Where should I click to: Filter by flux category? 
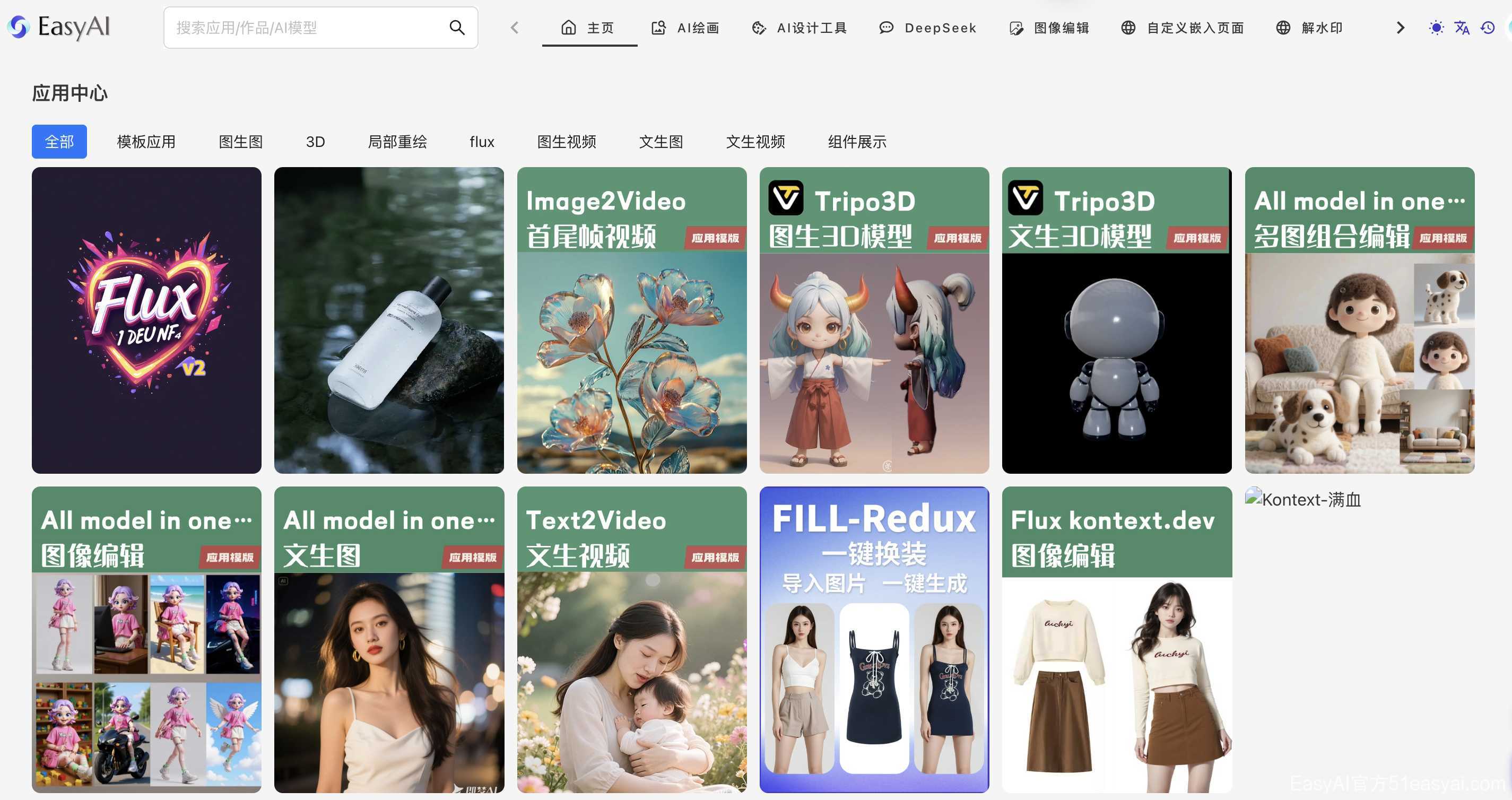(482, 142)
